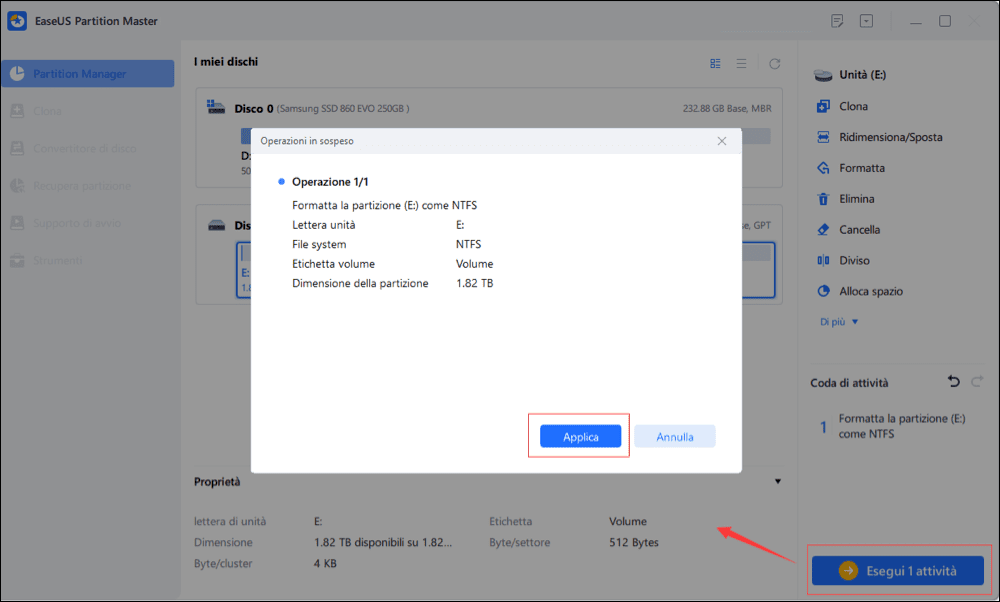Viewport: 1000px width, 602px height.
Task: Open the title bar dropdown menu icon
Action: tap(866, 21)
